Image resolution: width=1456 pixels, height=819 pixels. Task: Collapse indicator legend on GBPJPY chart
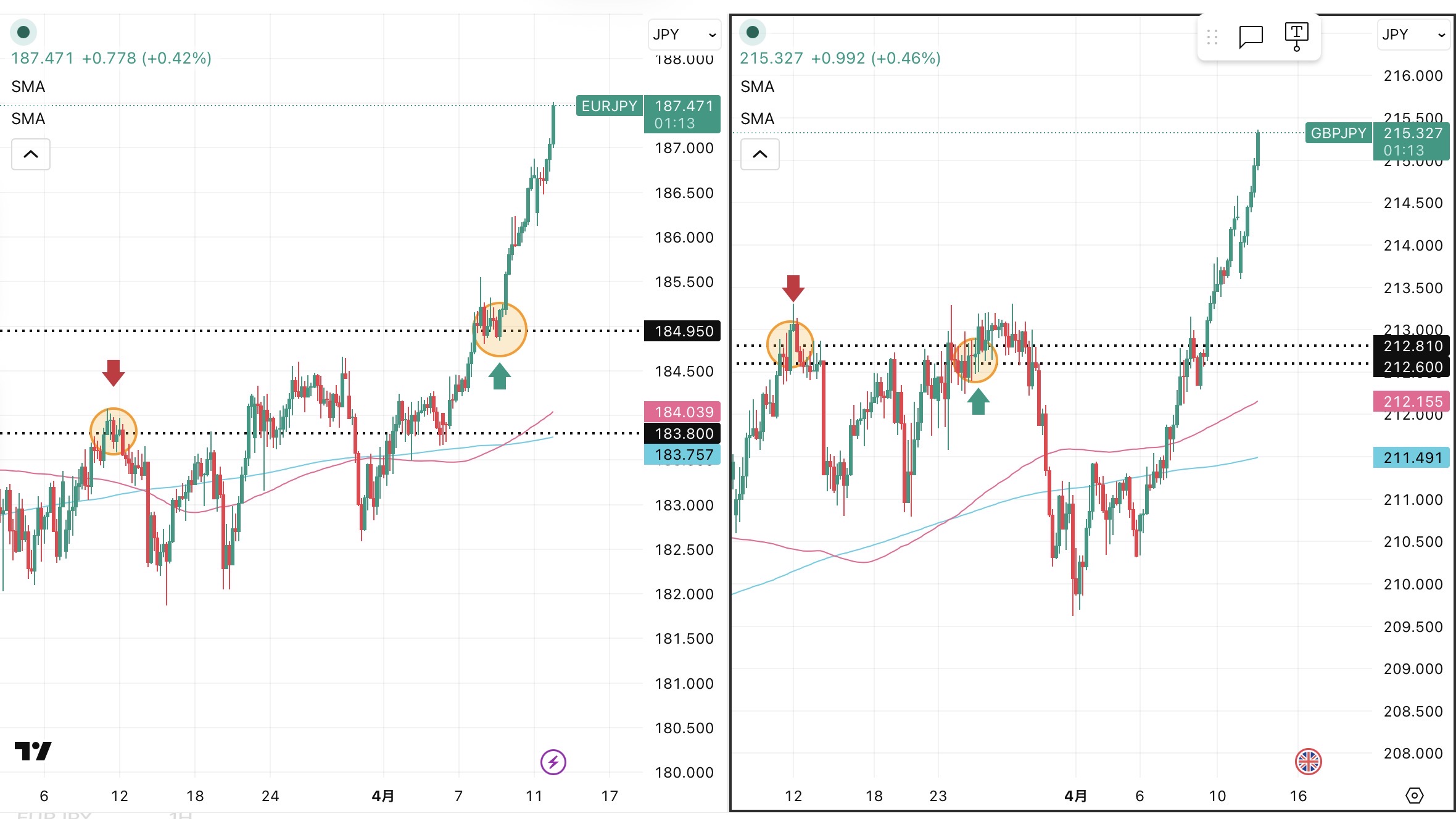coord(760,154)
